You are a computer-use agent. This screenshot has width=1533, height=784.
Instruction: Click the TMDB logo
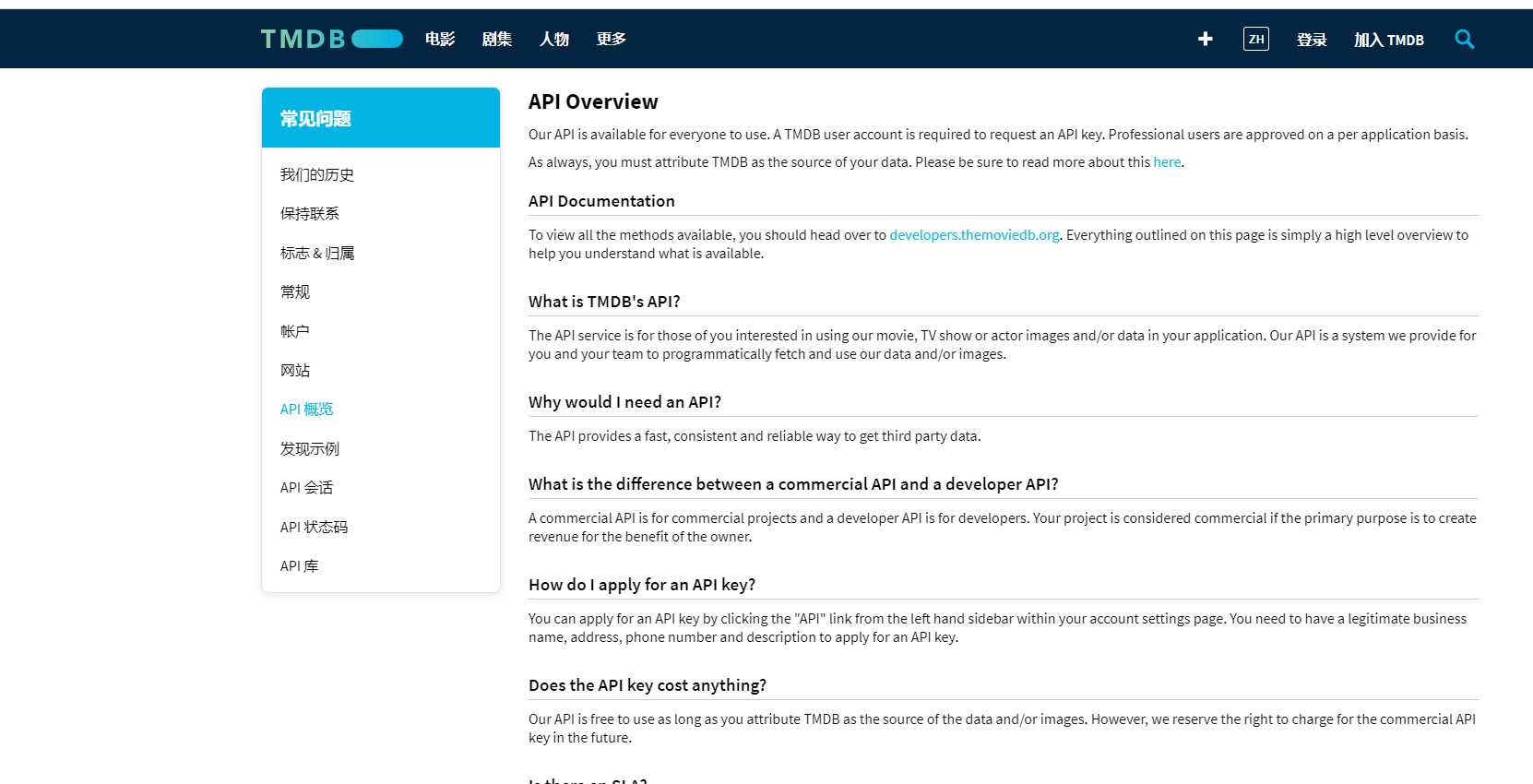332,39
